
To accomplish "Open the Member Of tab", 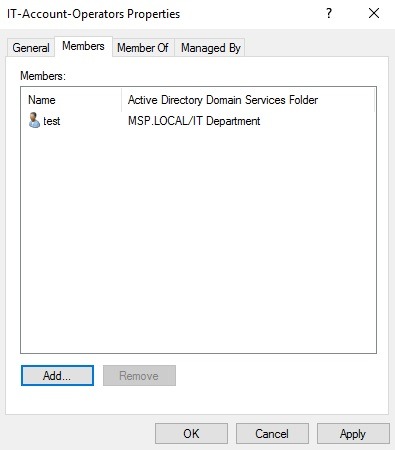I will (143, 48).
